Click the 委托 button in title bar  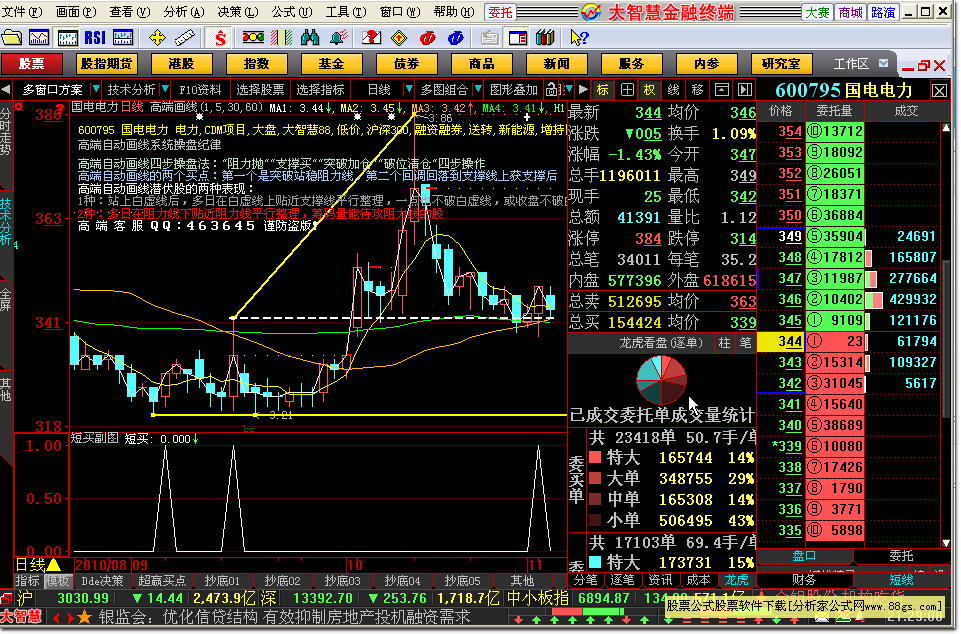click(x=500, y=12)
